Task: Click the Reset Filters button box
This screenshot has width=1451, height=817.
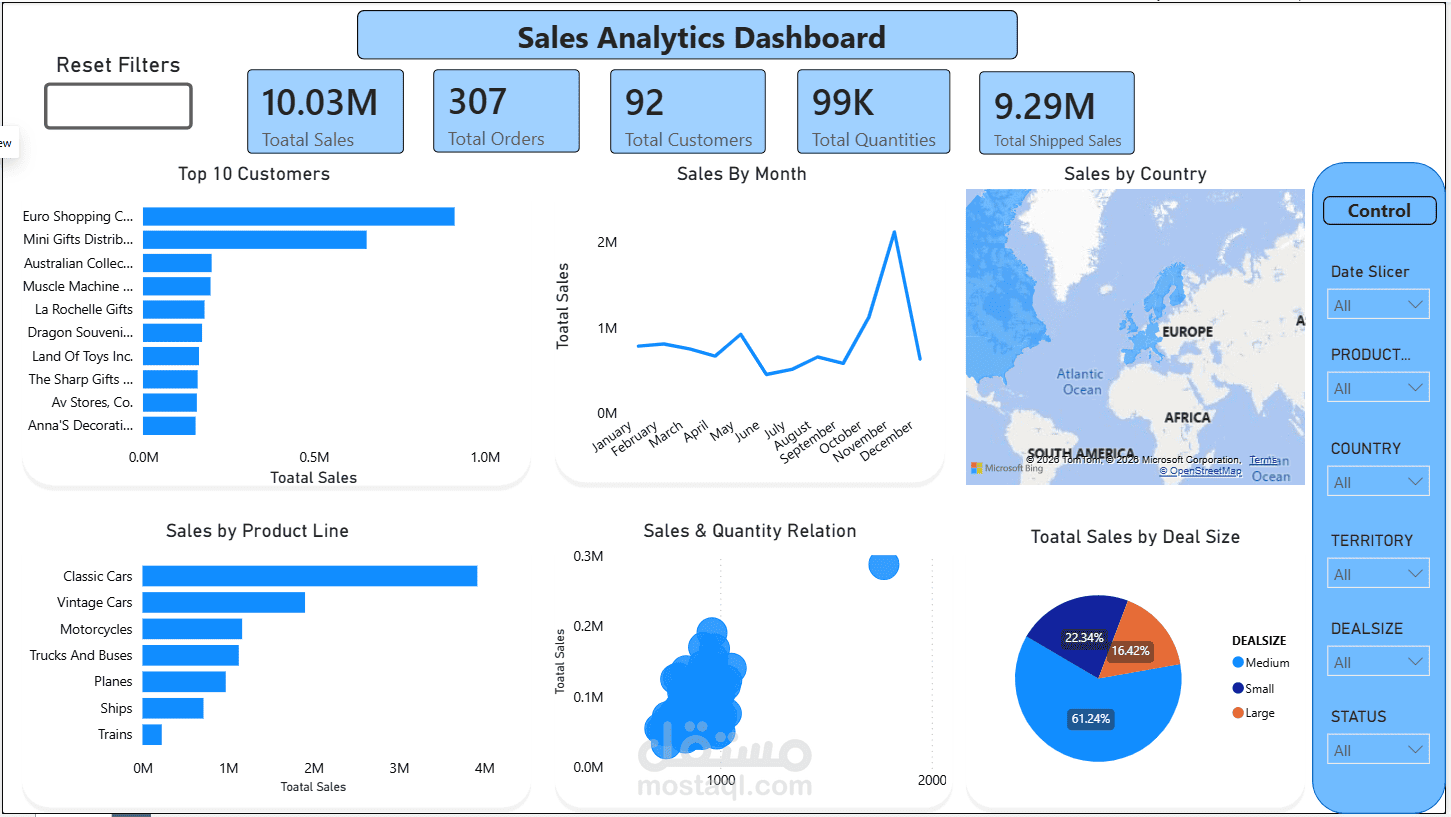Action: (118, 106)
